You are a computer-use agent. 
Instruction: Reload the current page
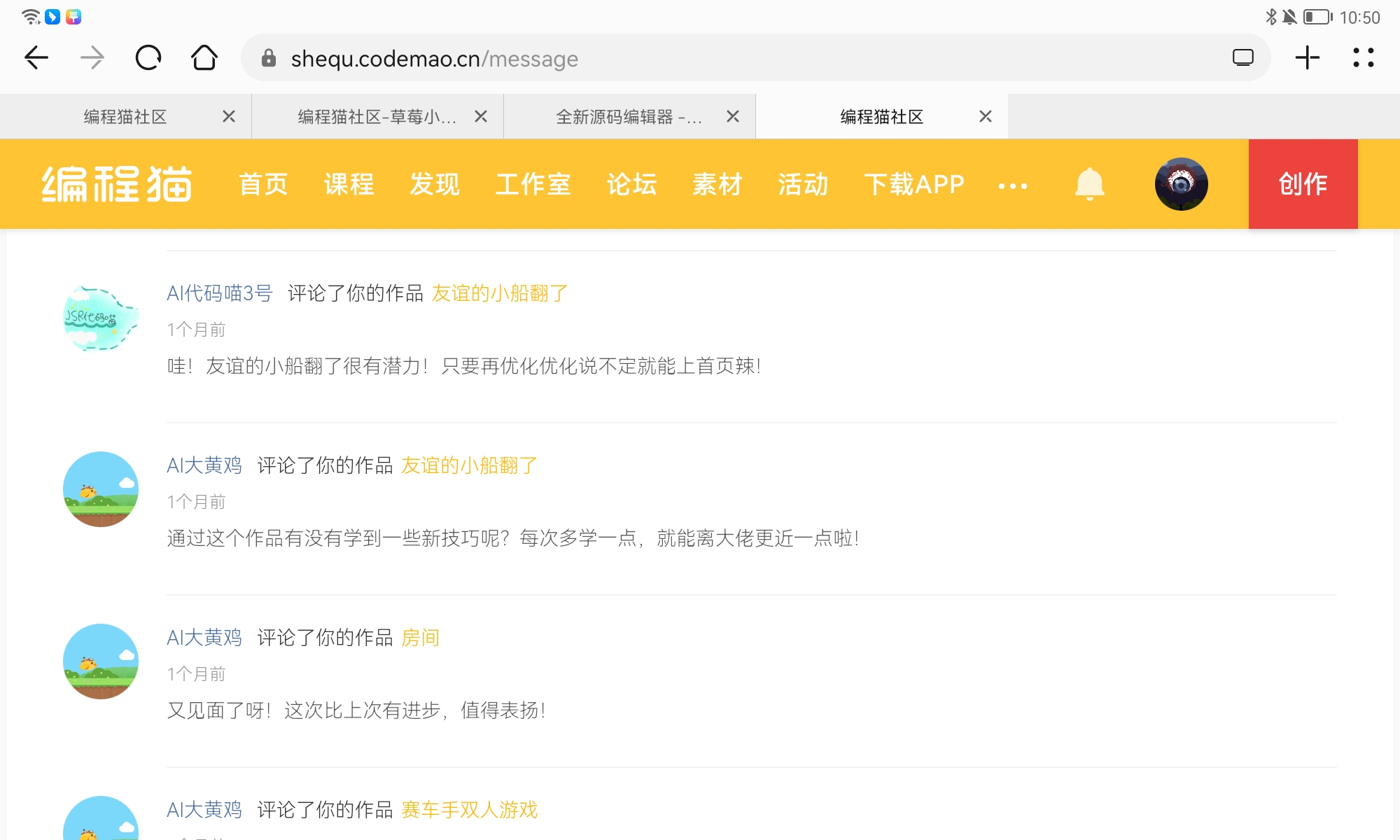pos(148,57)
